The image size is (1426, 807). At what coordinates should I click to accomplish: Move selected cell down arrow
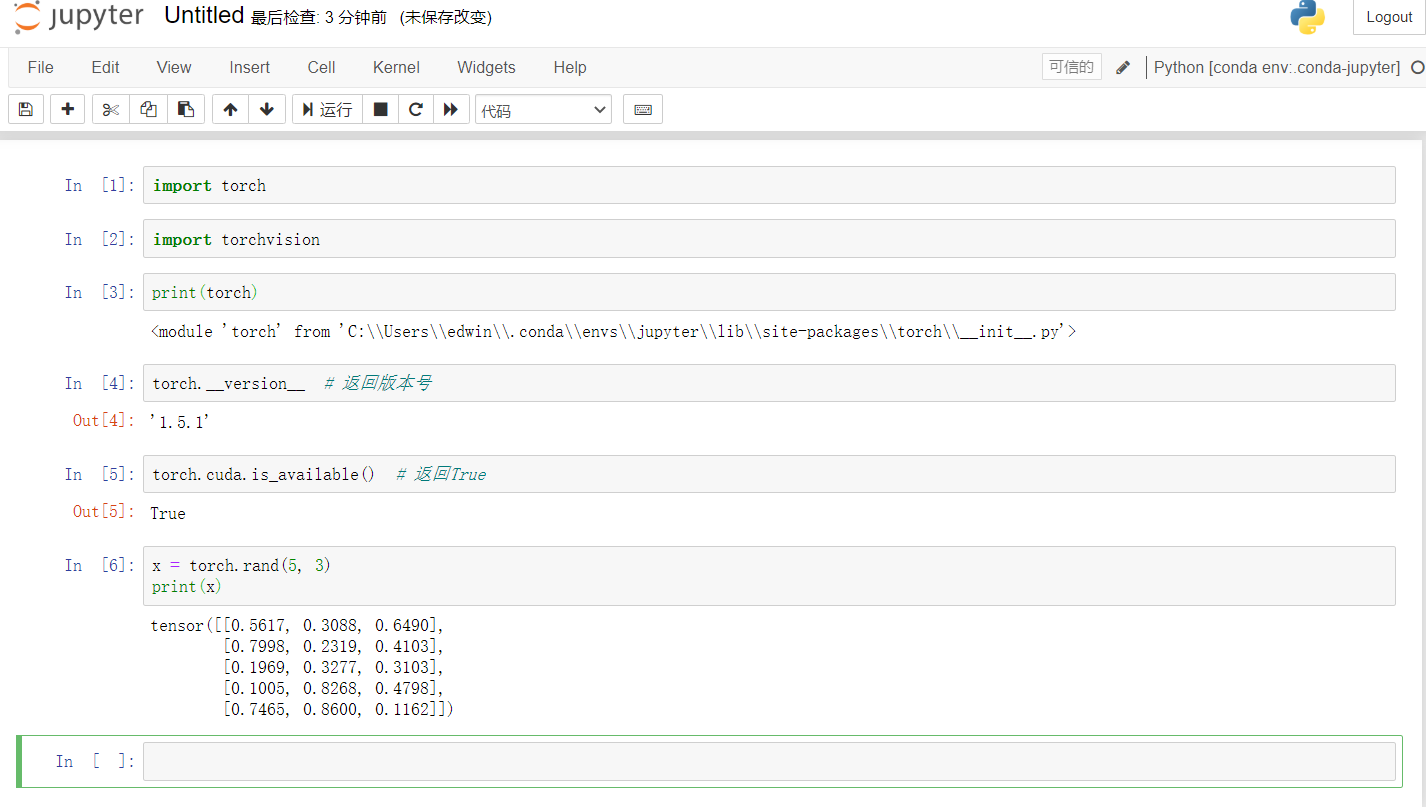(267, 109)
